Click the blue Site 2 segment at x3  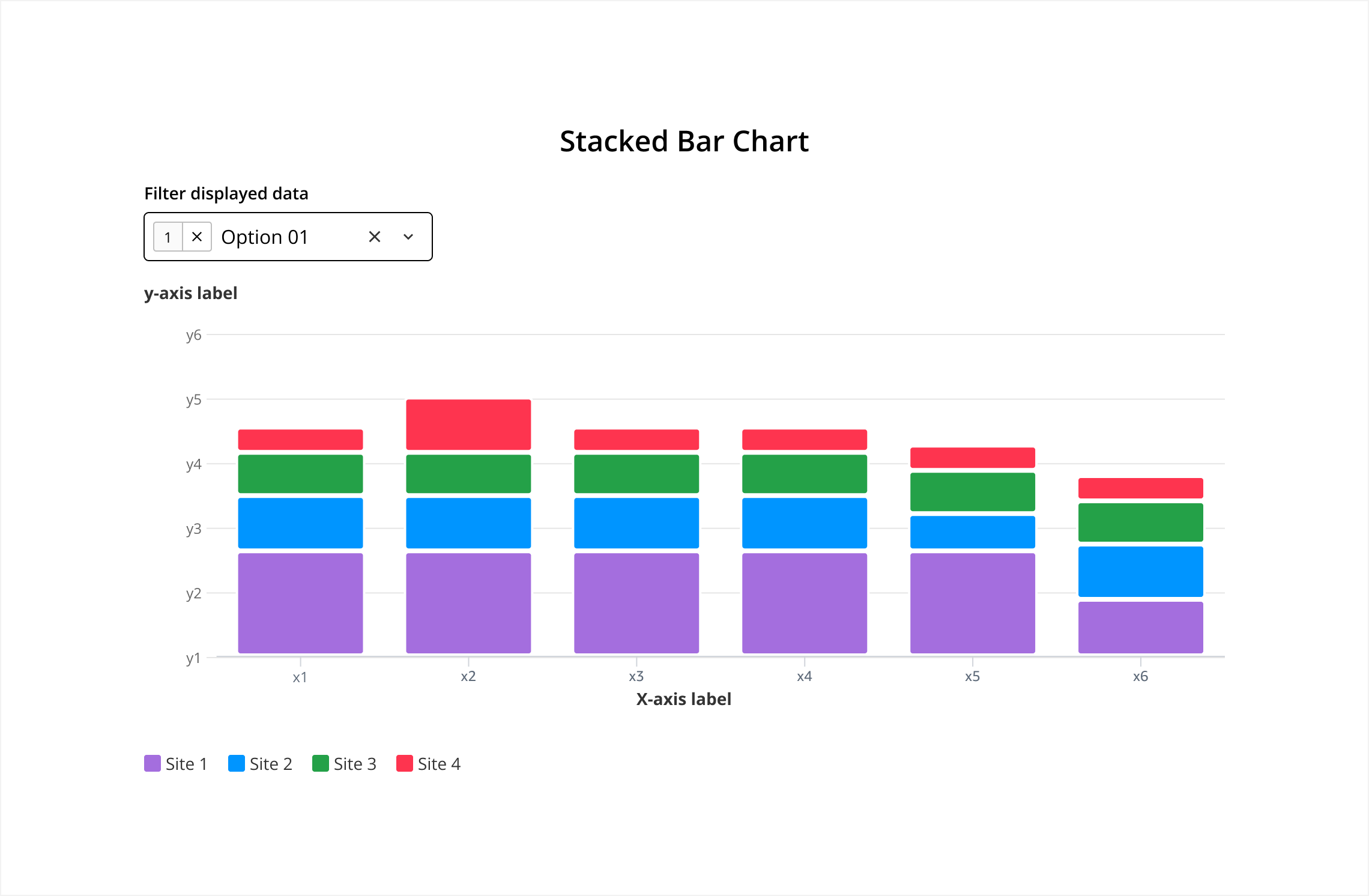[x=636, y=523]
